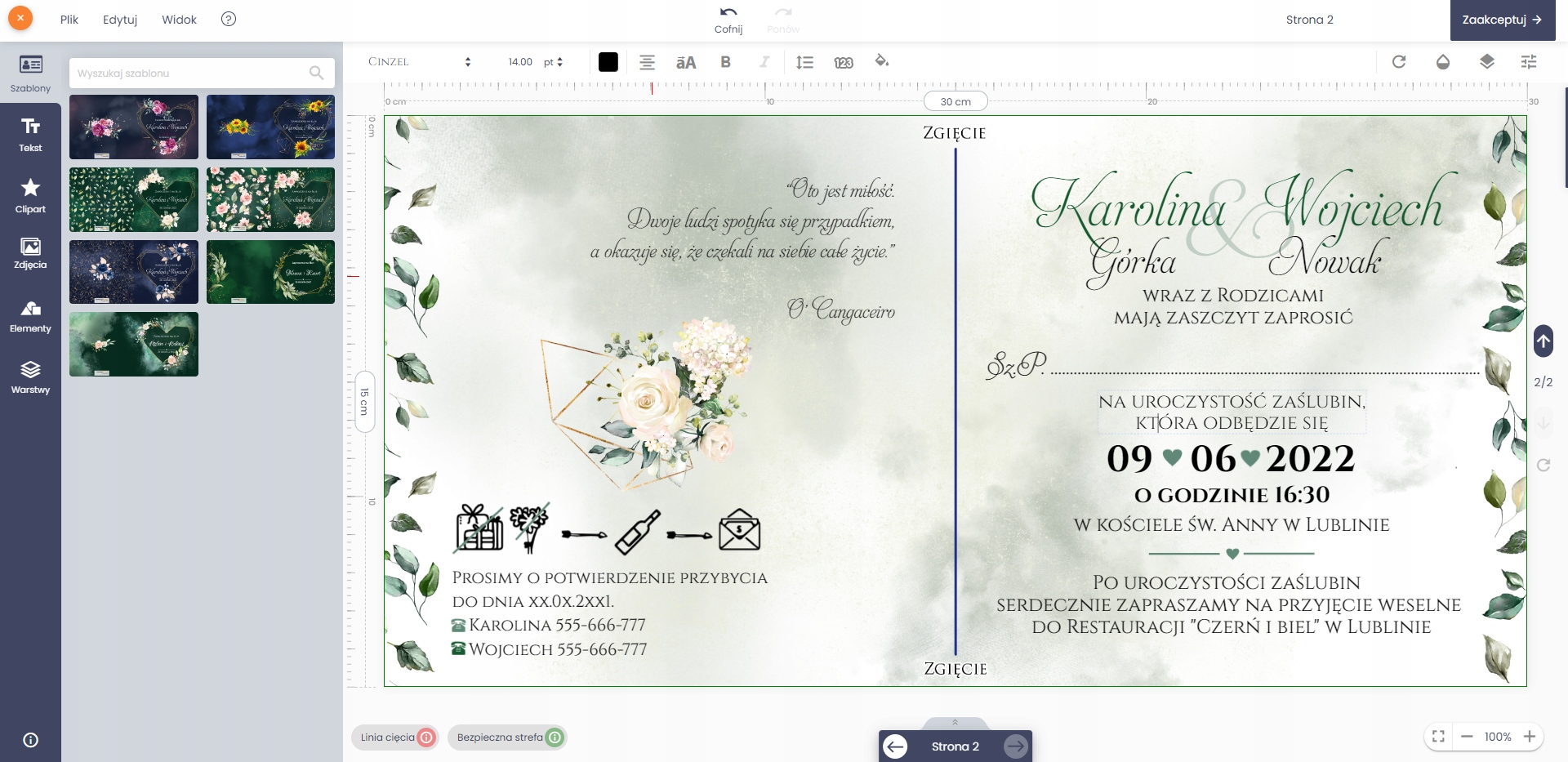The image size is (1568, 762).
Task: Click the paint bucket fill icon
Action: (882, 61)
